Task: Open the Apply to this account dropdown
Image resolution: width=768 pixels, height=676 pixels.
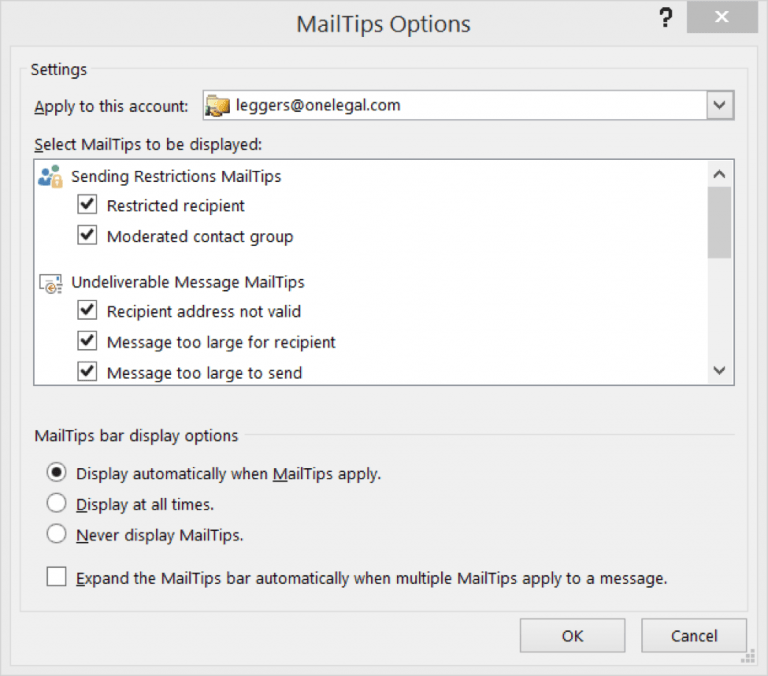Action: (719, 105)
